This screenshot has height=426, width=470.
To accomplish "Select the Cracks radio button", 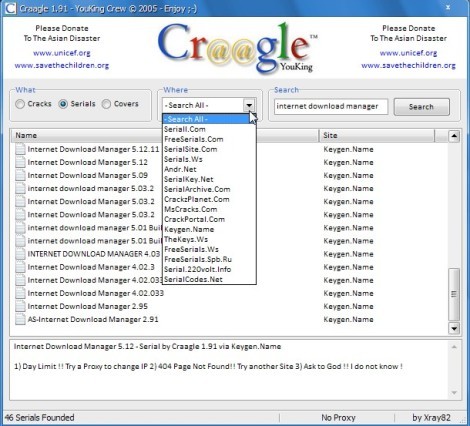I will point(20,104).
